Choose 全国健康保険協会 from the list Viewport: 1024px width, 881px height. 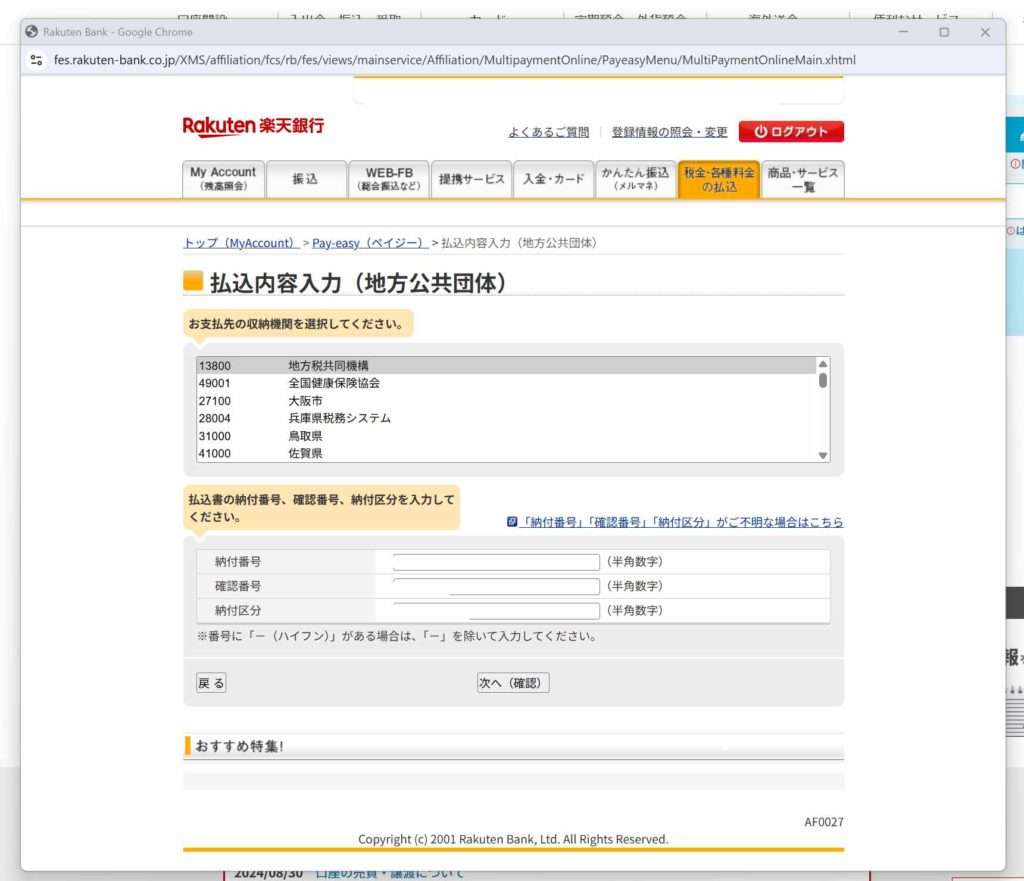click(x=333, y=383)
